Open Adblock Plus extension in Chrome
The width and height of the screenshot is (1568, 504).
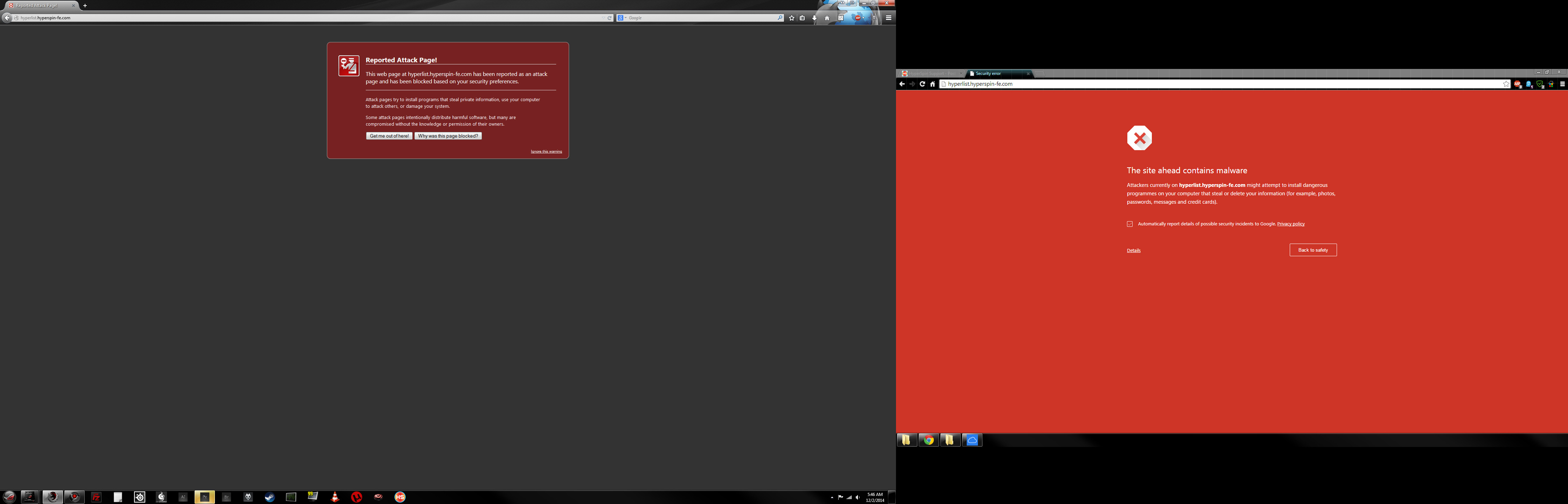click(1518, 84)
